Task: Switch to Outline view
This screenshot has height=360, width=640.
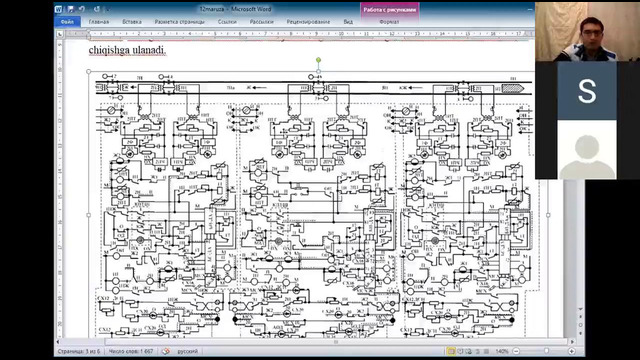Action: click(x=478, y=351)
